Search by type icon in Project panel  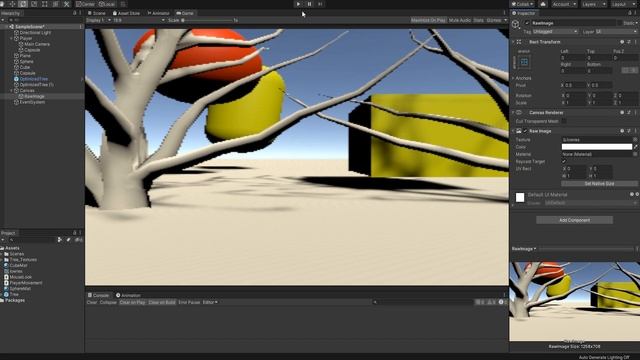click(x=60, y=240)
